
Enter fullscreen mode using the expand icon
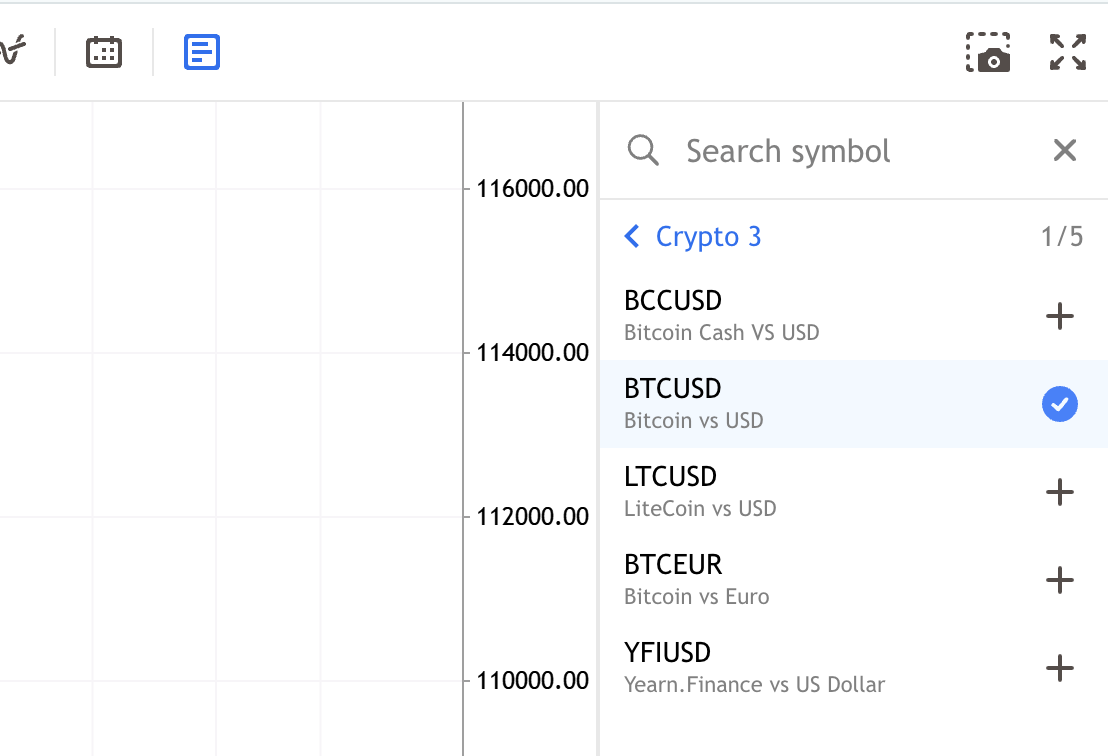[1067, 52]
